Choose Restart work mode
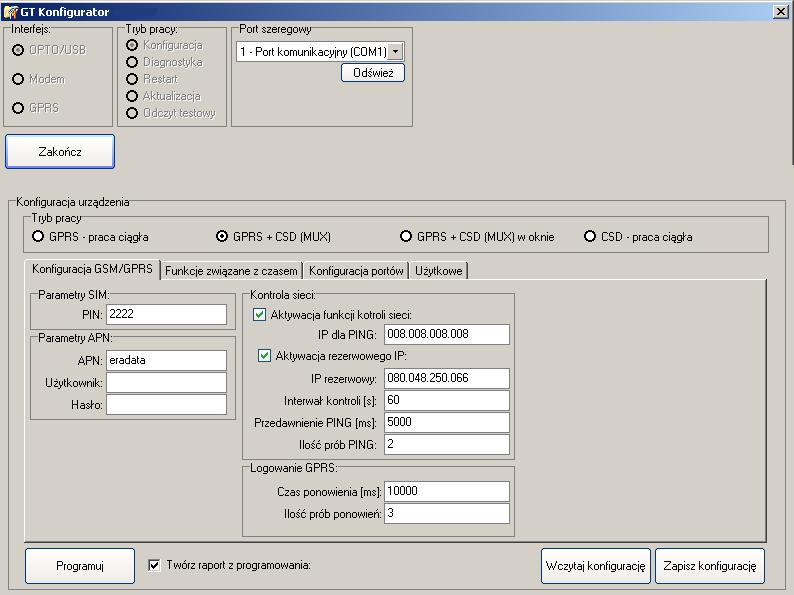Image resolution: width=794 pixels, height=595 pixels. pyautogui.click(x=132, y=79)
